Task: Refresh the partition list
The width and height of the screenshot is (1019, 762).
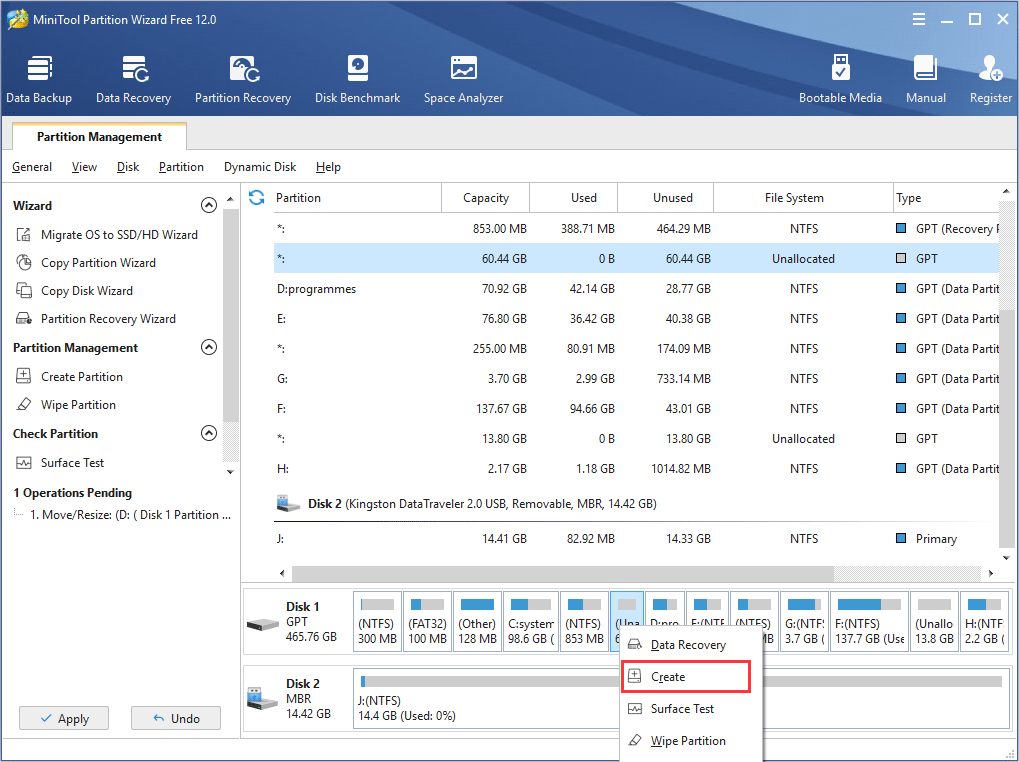Action: point(257,197)
